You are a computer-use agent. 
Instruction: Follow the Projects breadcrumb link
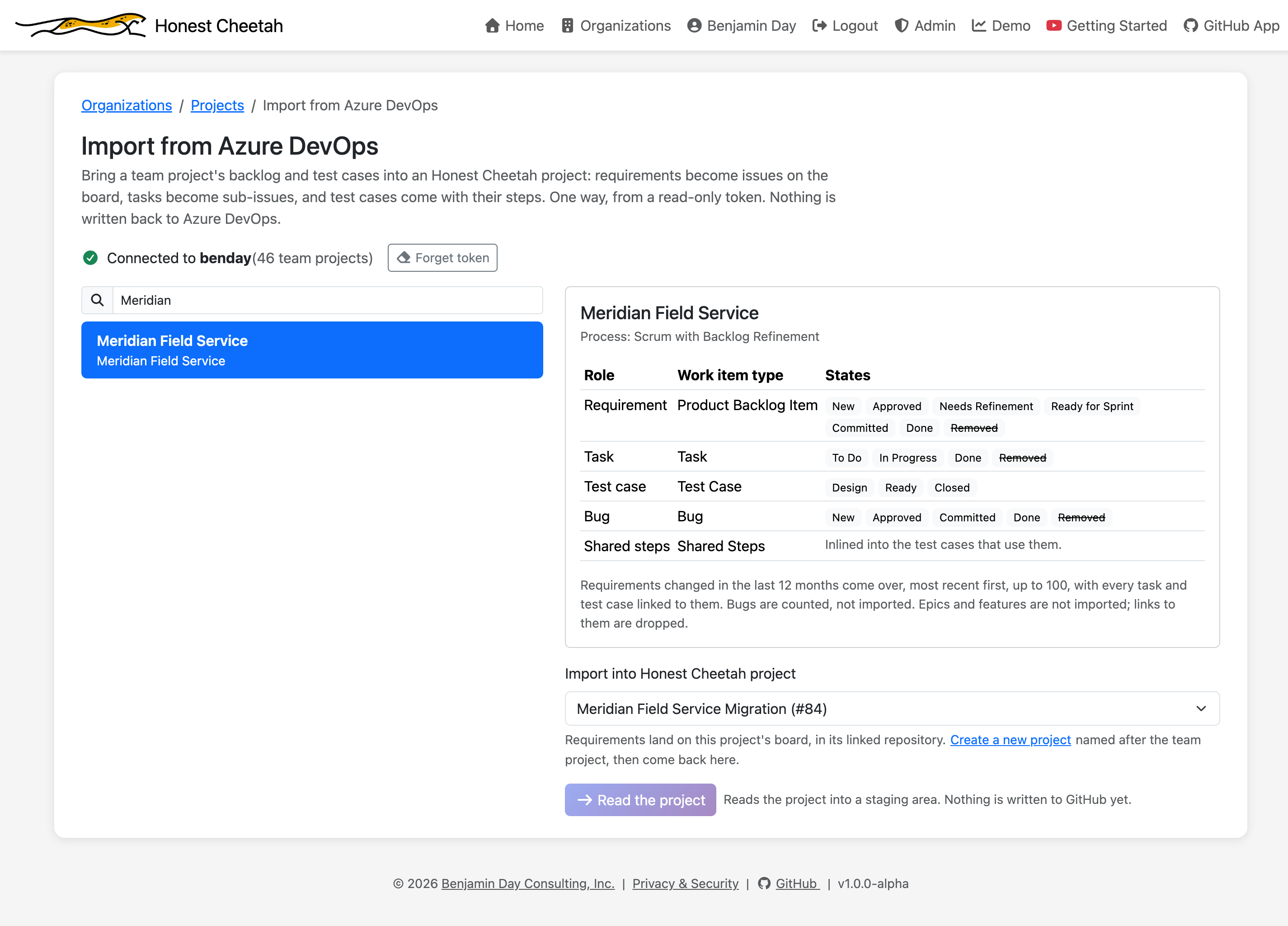[x=217, y=105]
